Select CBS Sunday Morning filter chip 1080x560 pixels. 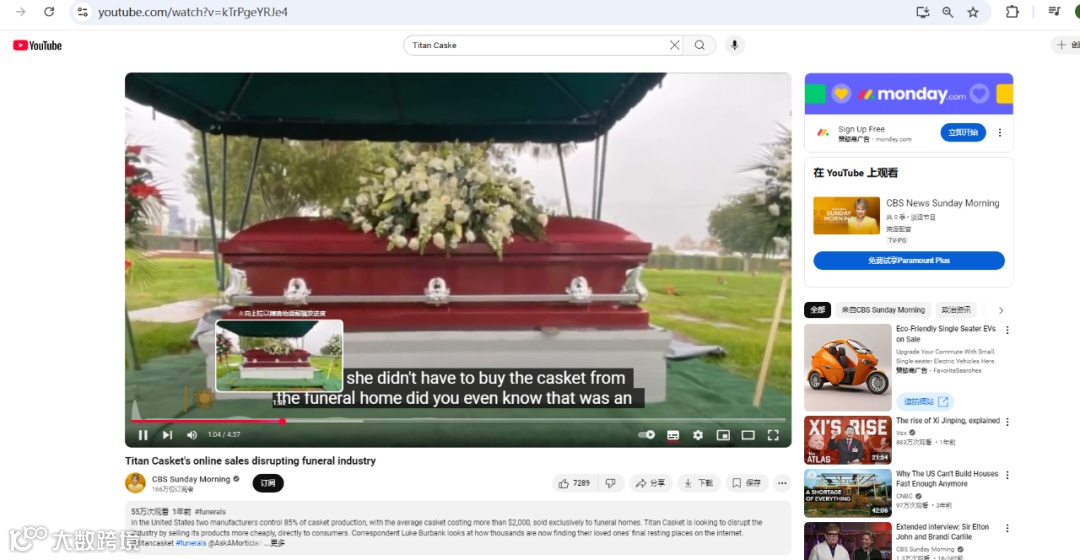coord(883,310)
